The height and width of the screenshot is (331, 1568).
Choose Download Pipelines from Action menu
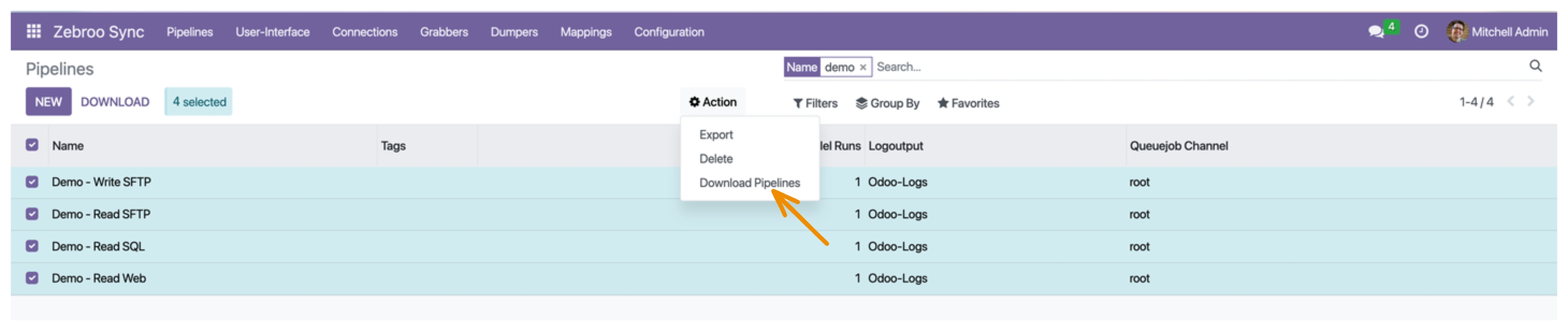[749, 183]
